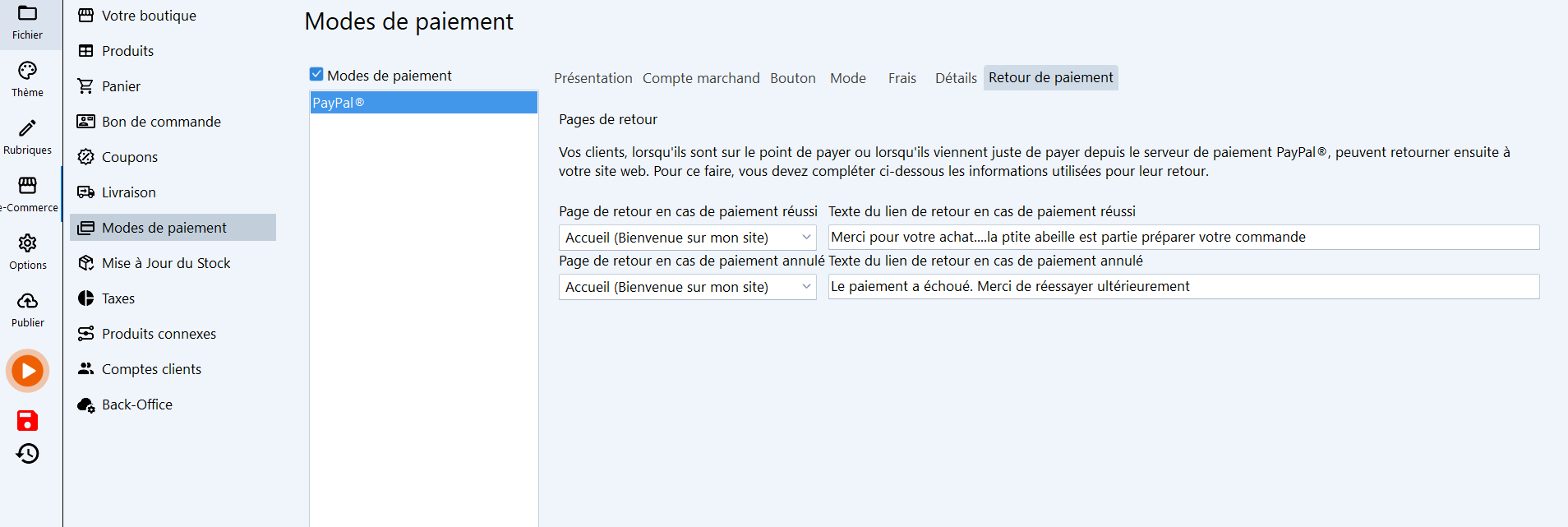Switch to the Frais tab
Image resolution: width=1568 pixels, height=527 pixels.
902,78
